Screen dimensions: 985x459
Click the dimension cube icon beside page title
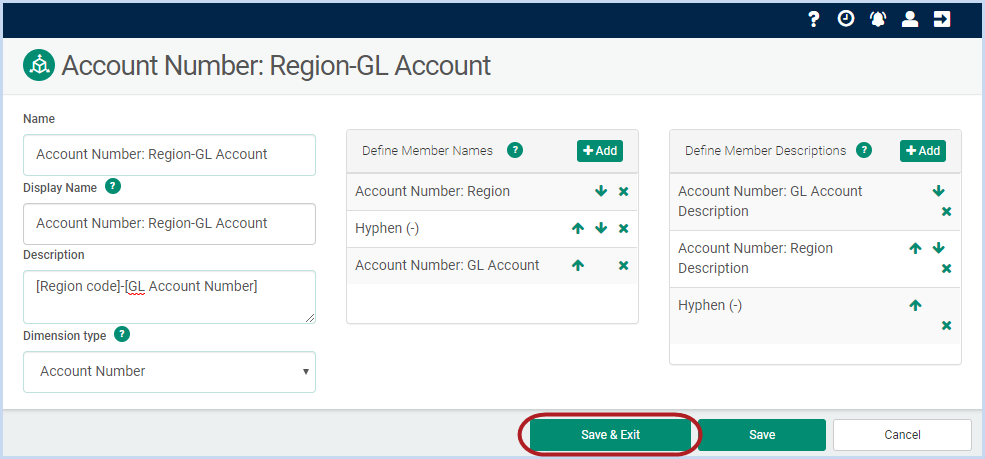(x=39, y=65)
